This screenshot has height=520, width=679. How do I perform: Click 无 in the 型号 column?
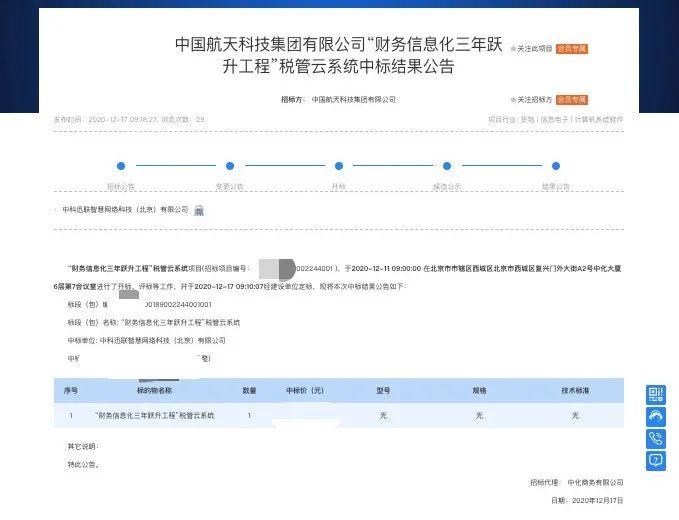(383, 416)
